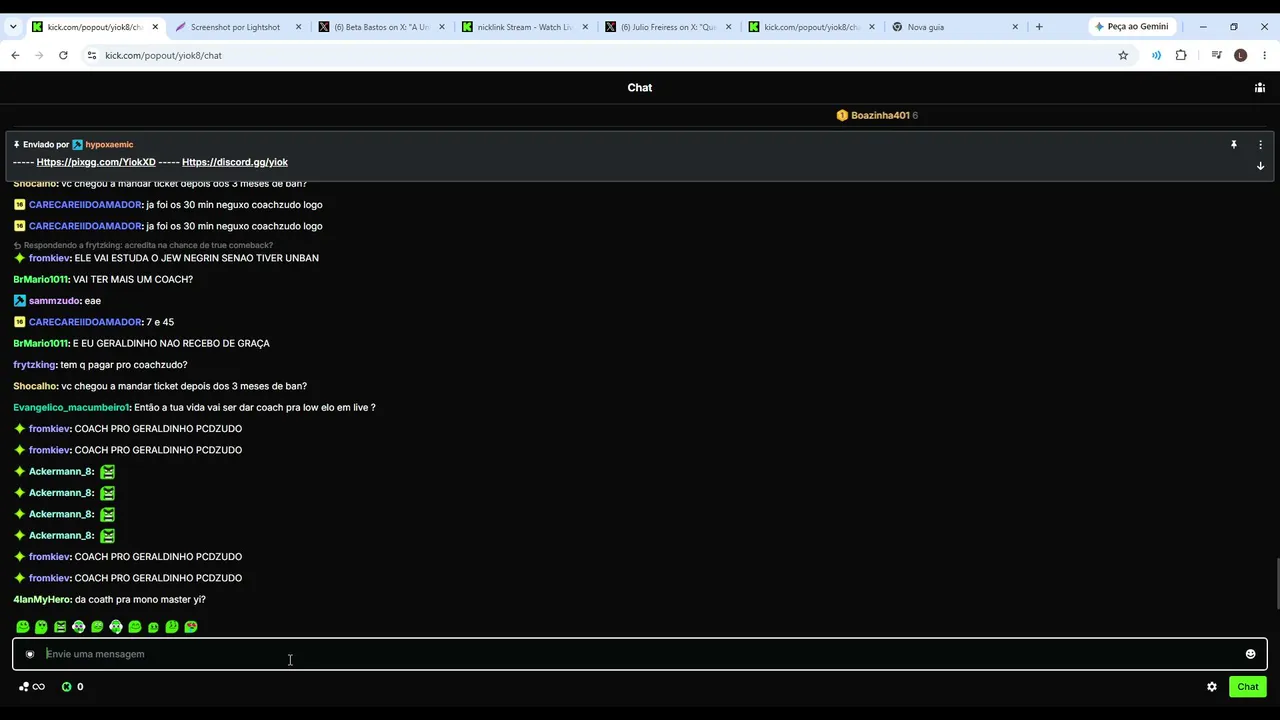
Task: Click the green Chat send button
Action: pos(1248,687)
